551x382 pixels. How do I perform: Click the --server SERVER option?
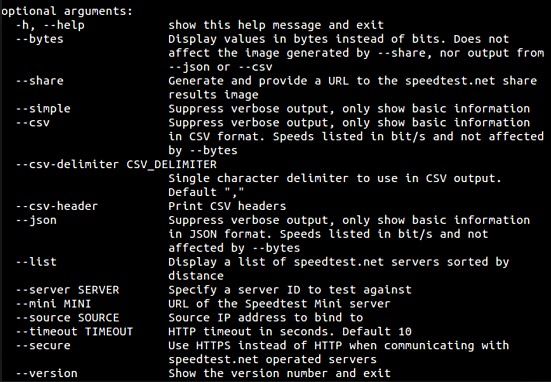[x=67, y=290]
